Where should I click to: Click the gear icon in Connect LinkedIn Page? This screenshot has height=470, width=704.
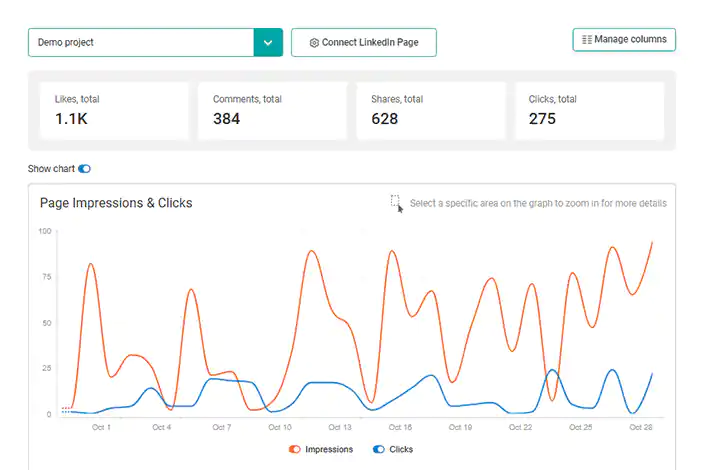[x=314, y=43]
